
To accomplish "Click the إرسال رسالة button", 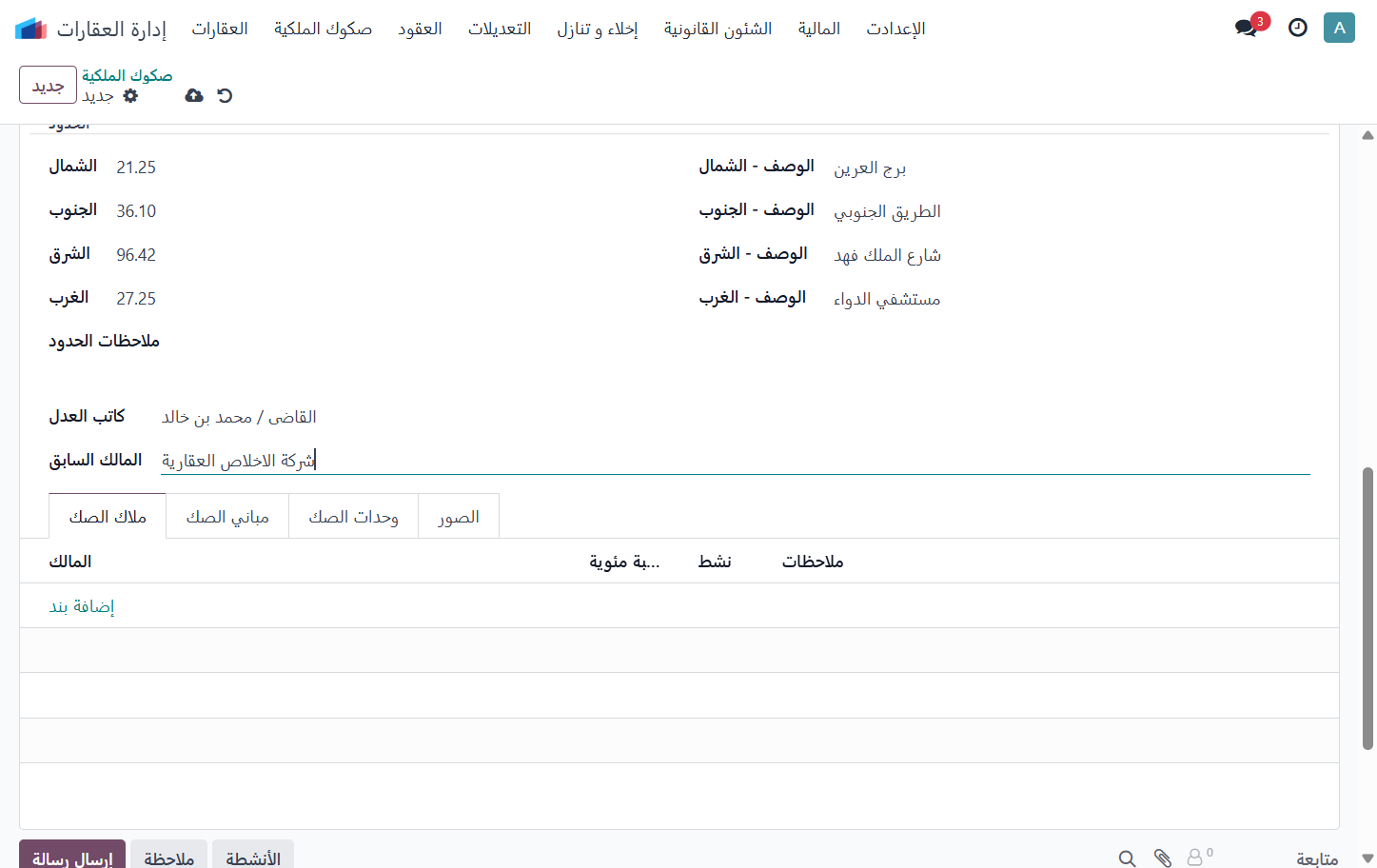I will click(x=72, y=855).
